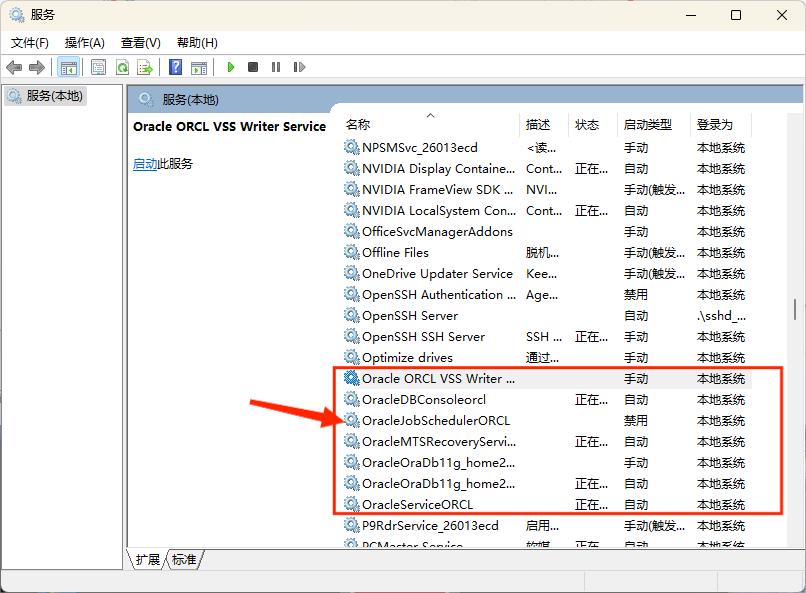Click the Back arrow toolbar icon
Screen dimensions: 806x593
coord(14,67)
